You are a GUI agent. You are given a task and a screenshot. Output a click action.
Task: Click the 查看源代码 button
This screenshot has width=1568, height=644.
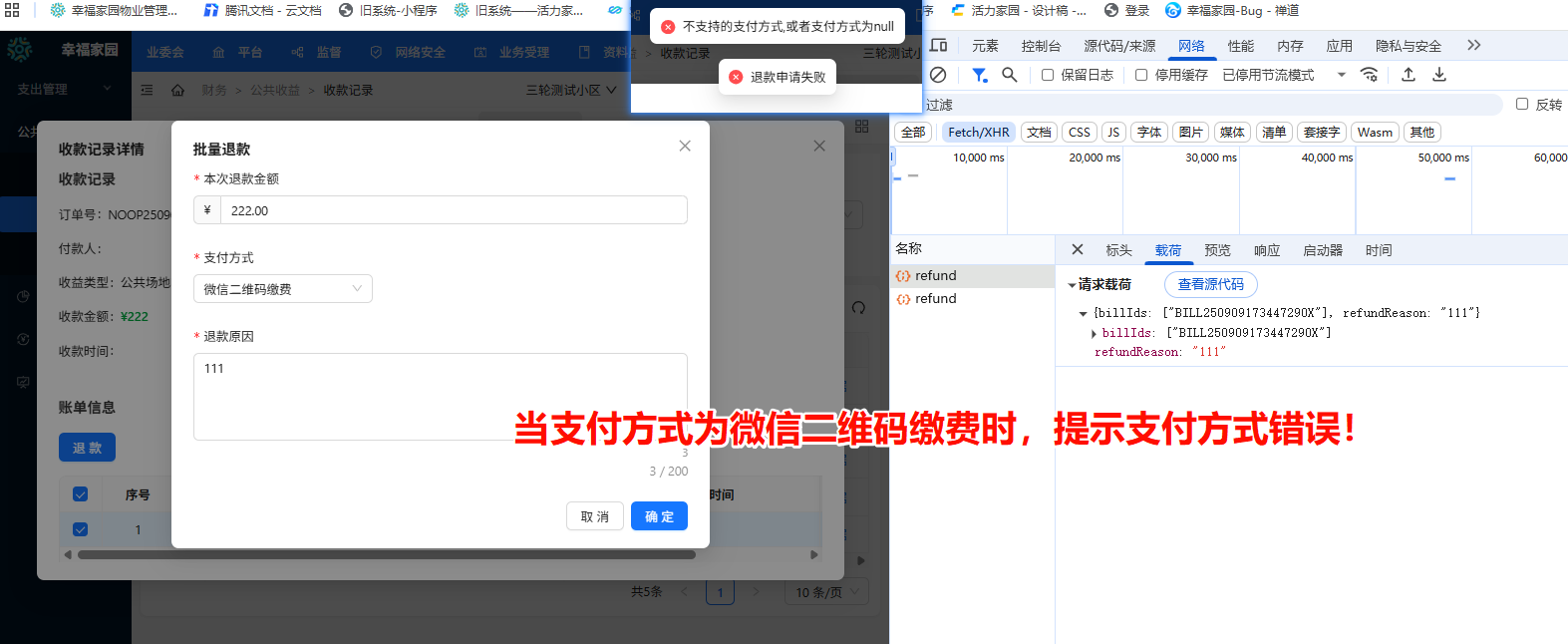pyautogui.click(x=1210, y=284)
